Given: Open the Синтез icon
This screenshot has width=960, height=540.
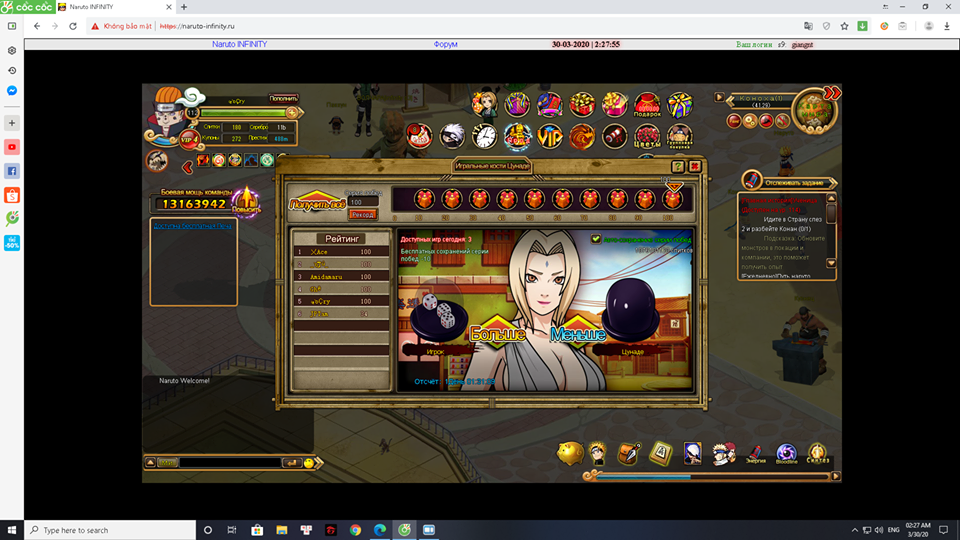Looking at the screenshot, I should pos(817,454).
